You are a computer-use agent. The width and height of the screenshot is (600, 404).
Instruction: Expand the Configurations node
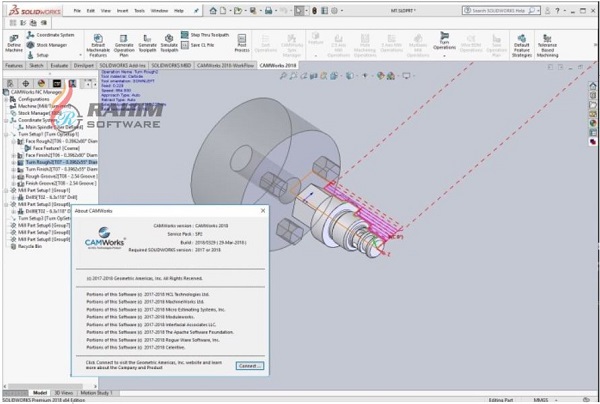click(6, 99)
